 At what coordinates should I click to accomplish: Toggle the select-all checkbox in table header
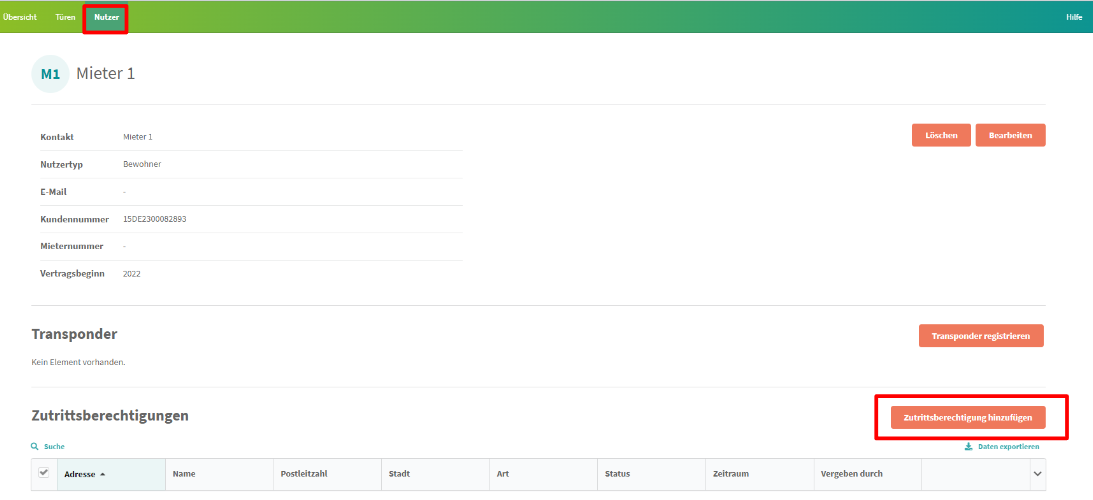43,473
